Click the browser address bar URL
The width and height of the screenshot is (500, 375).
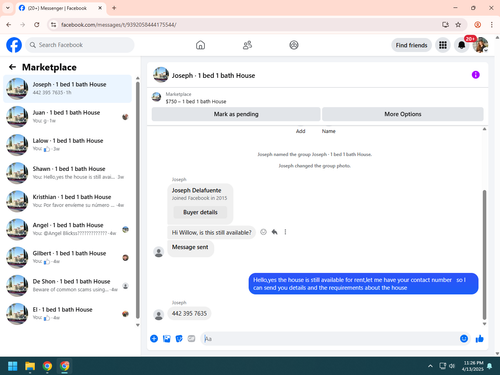(119, 25)
